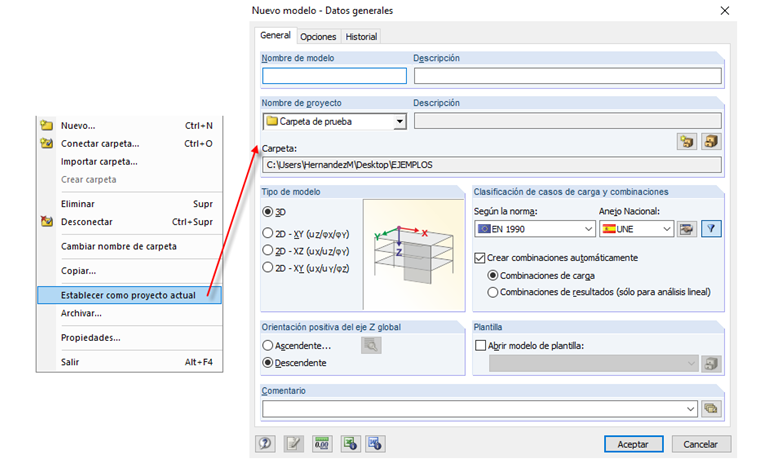Image resolution: width=760 pixels, height=459 pixels.
Task: Switch to the Historial tab
Action: (361, 37)
